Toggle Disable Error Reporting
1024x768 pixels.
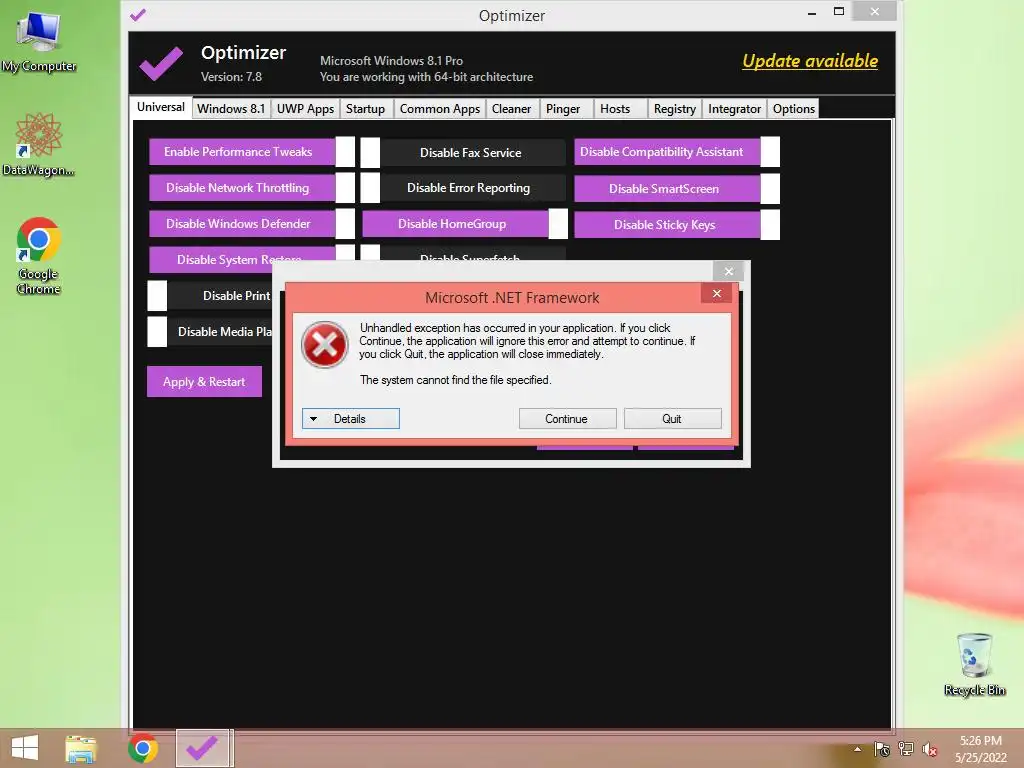coord(463,187)
